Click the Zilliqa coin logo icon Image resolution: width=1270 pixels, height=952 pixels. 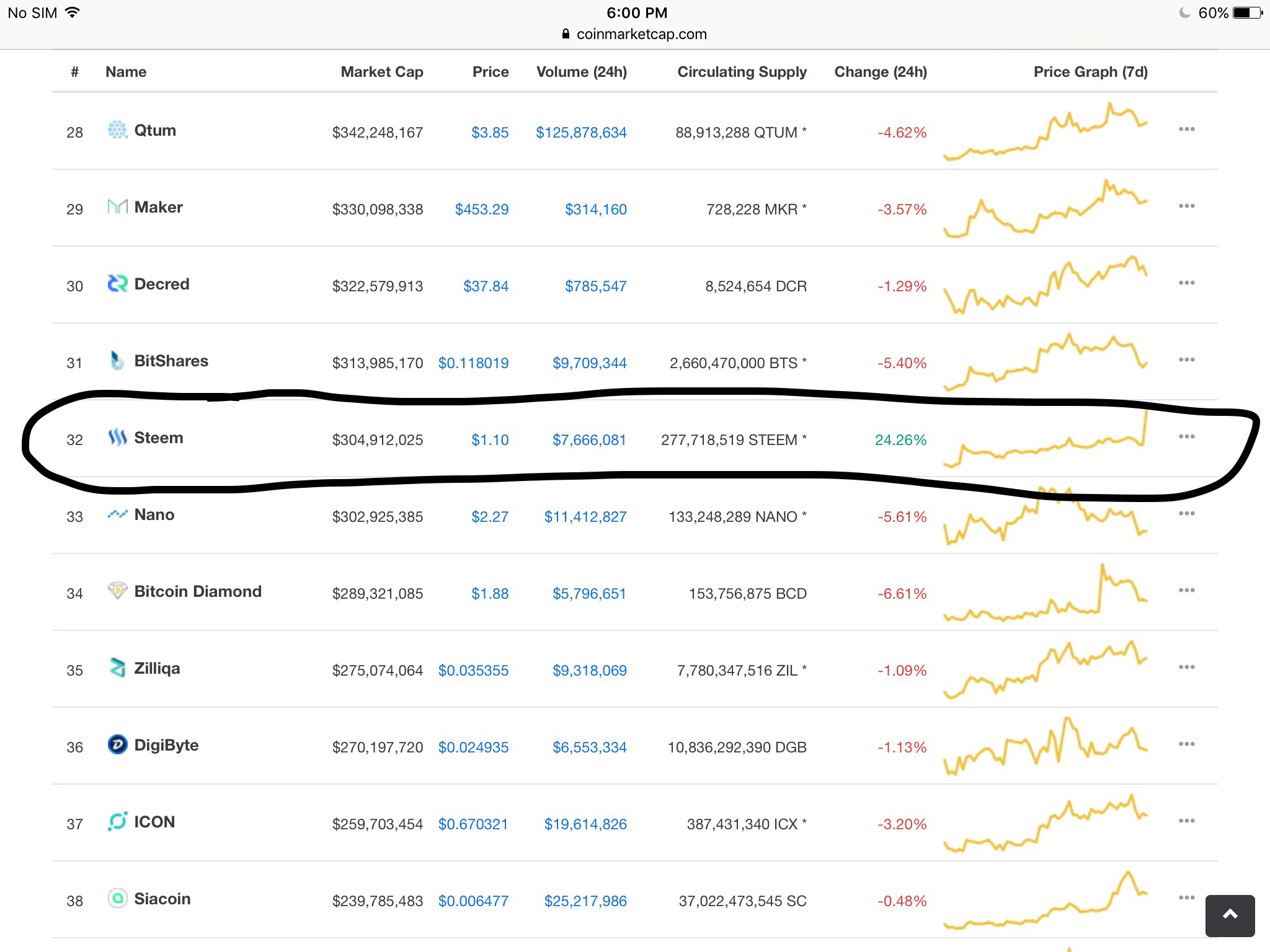pyautogui.click(x=117, y=668)
